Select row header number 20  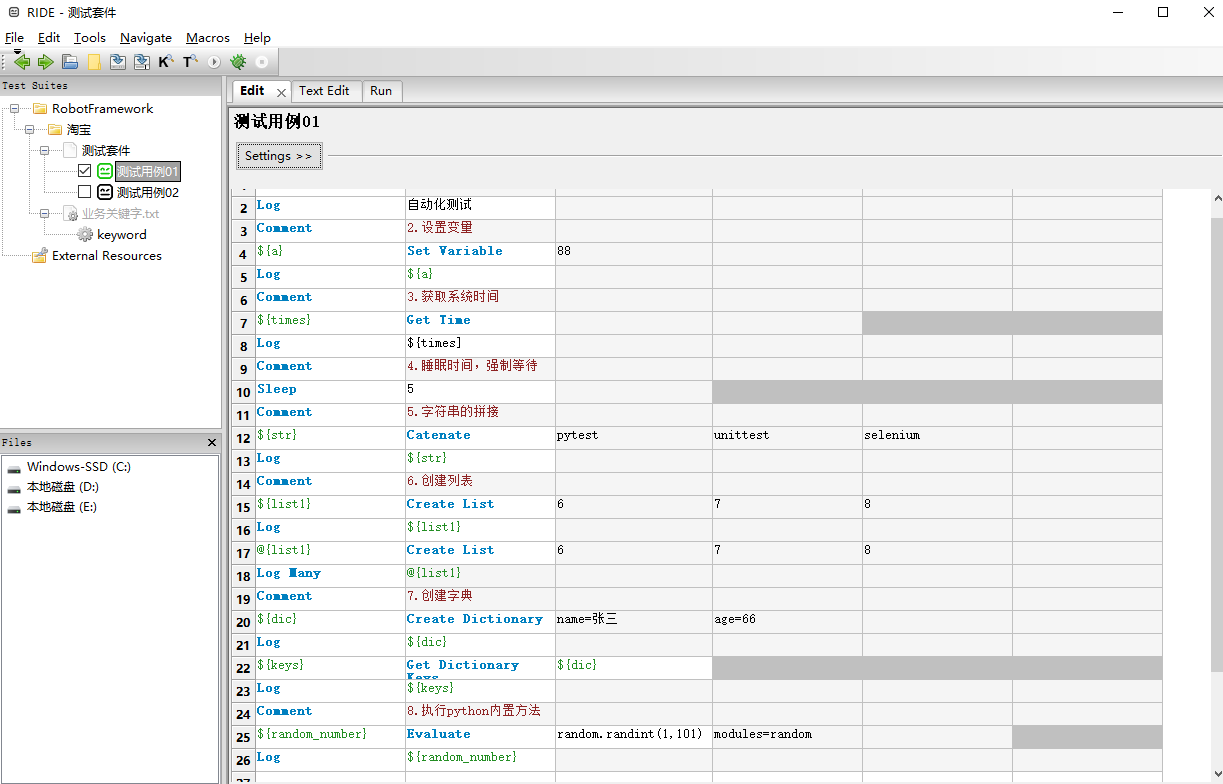(243, 622)
